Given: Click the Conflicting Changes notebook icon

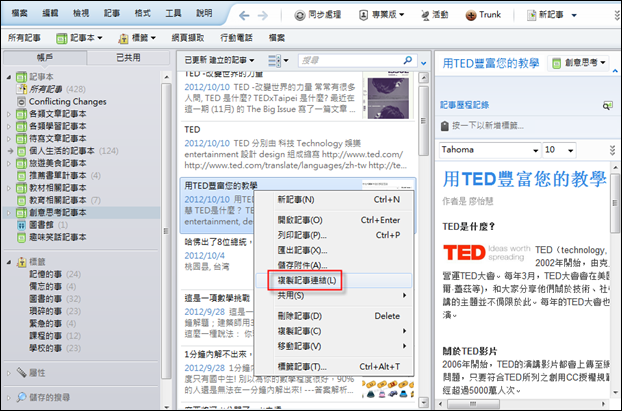Looking at the screenshot, I should [x=21, y=102].
